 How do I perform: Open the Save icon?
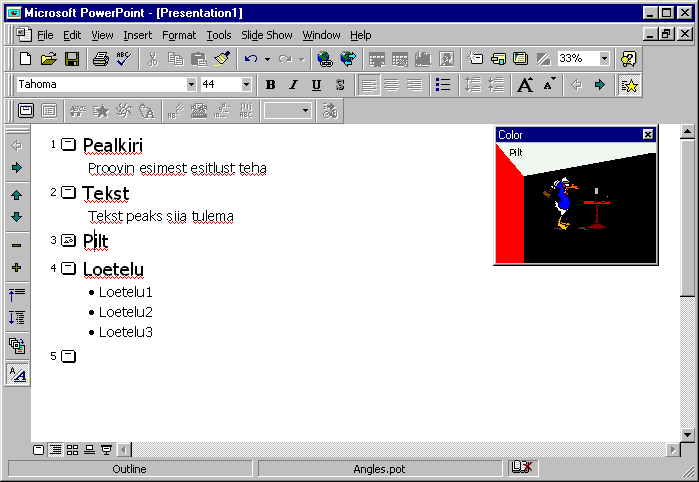pyautogui.click(x=70, y=59)
